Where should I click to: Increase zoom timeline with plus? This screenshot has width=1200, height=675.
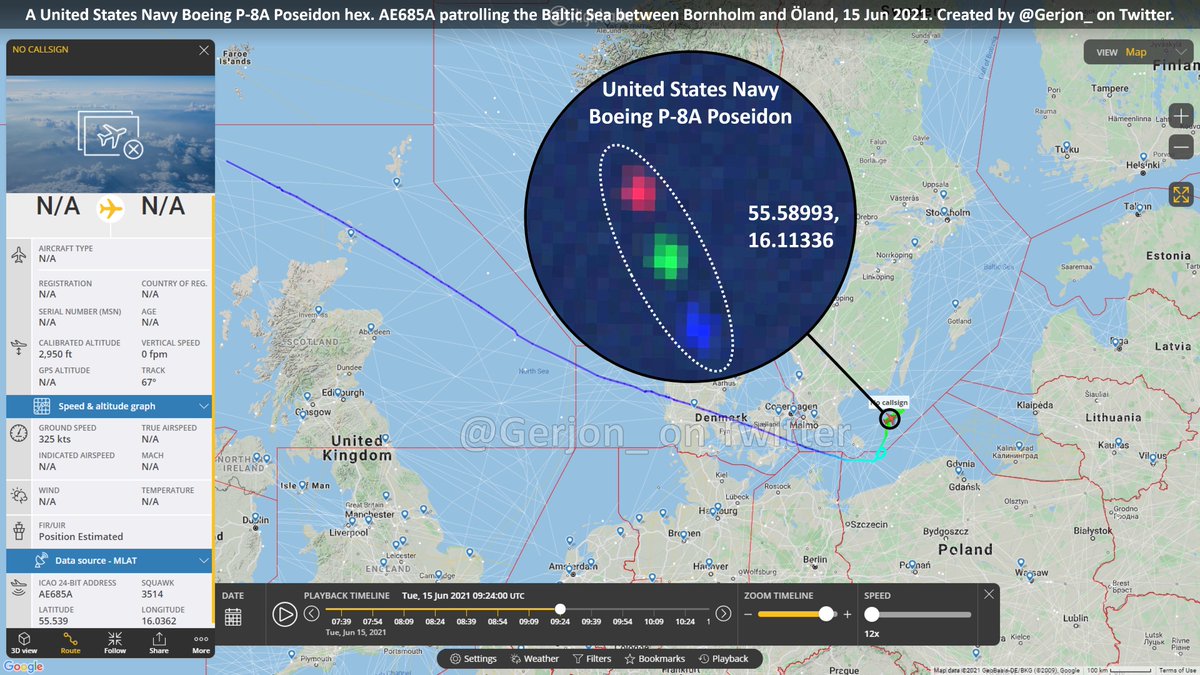848,614
